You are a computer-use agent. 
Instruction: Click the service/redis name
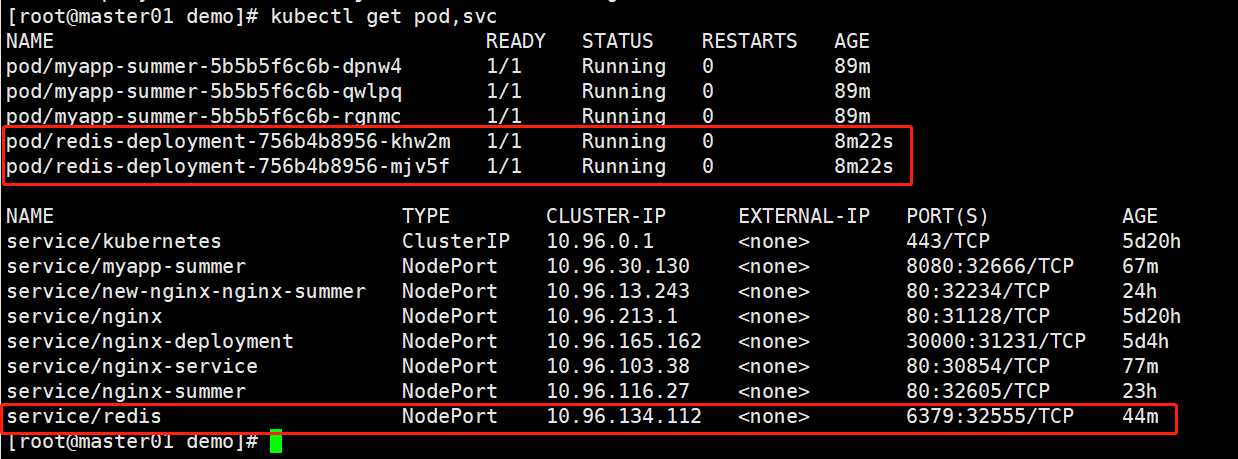coord(84,416)
